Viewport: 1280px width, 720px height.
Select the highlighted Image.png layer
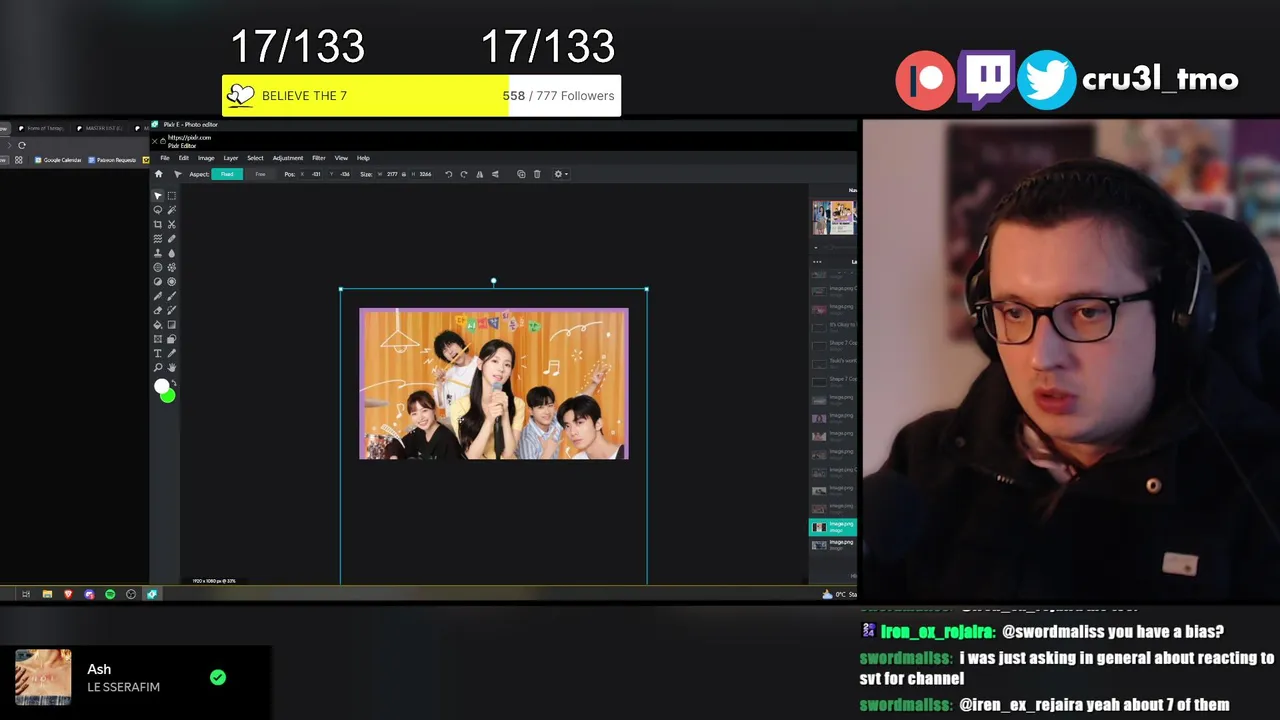pyautogui.click(x=832, y=527)
